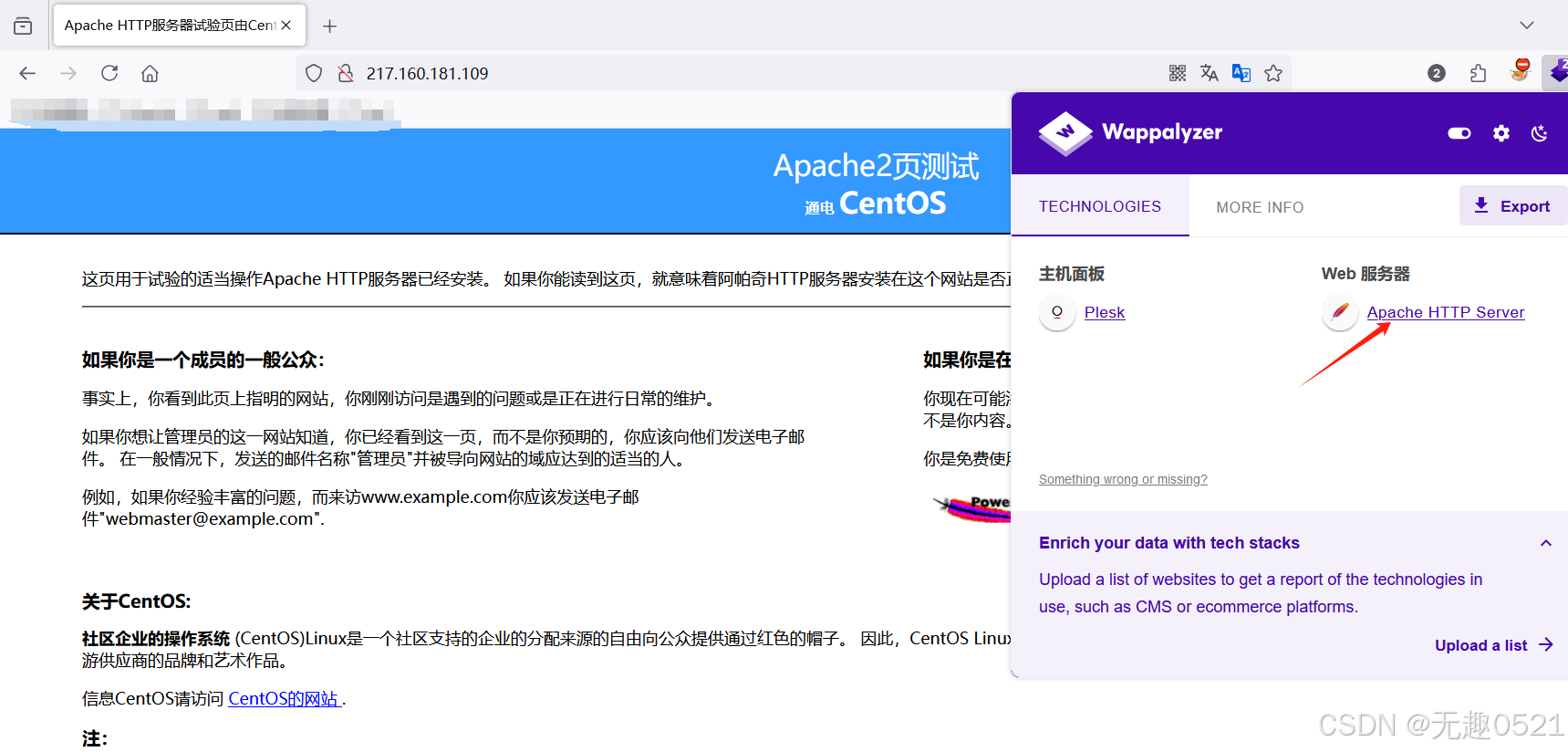Click Enrich your data with tech stacks heading
Image resolution: width=1568 pixels, height=752 pixels.
tap(1168, 543)
